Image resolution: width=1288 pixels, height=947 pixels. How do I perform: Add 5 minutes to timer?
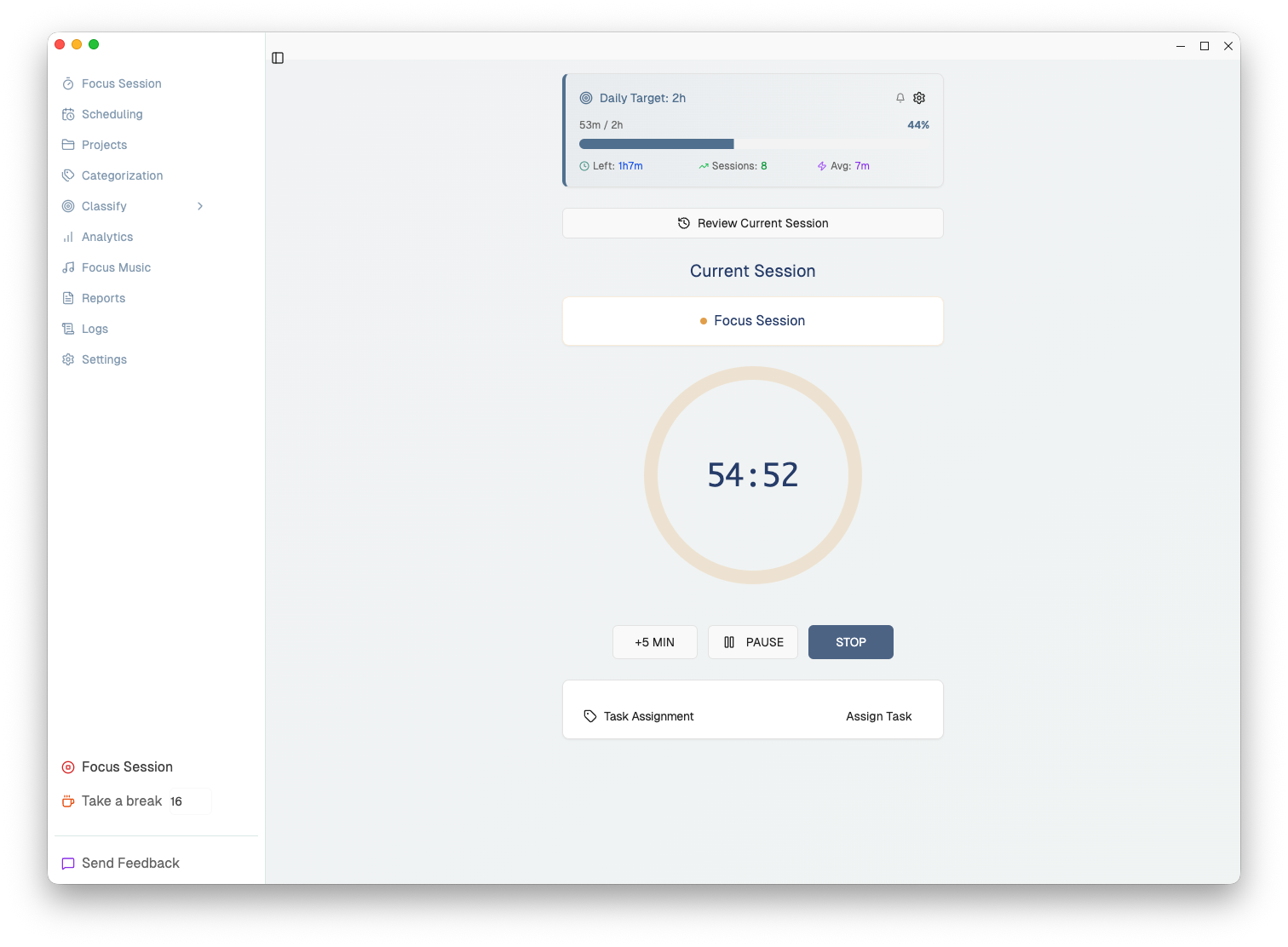click(x=654, y=642)
